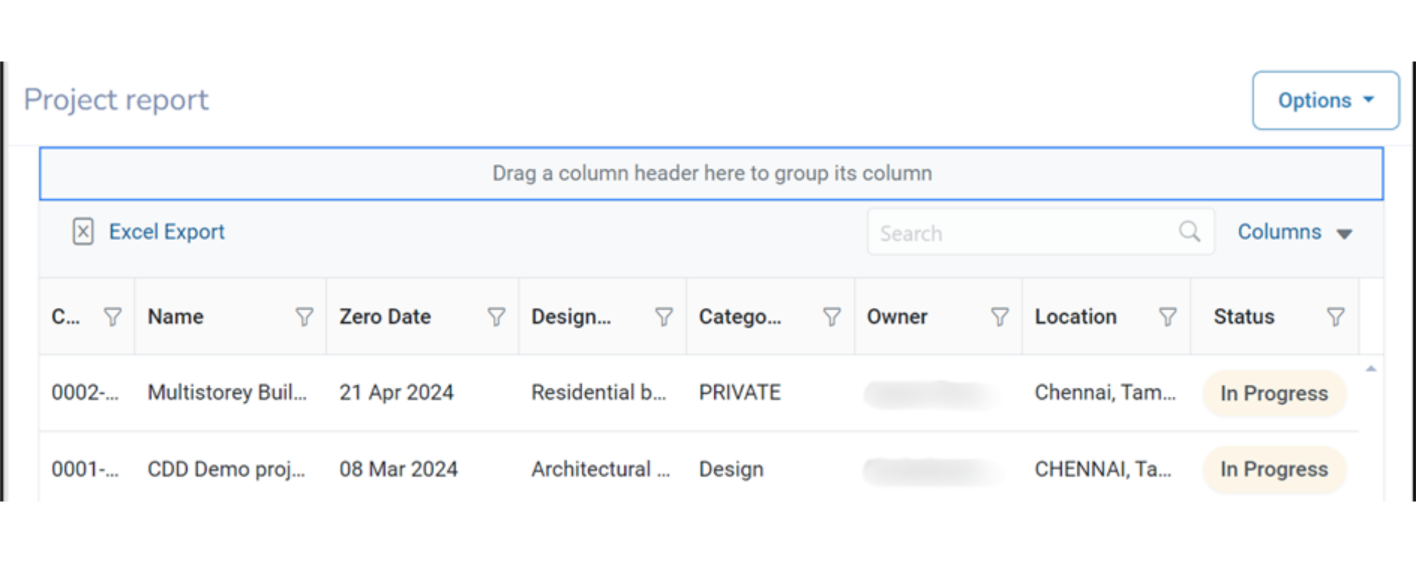Screen dimensions: 1416x563
Task: Click the filter icon on Name column
Action: point(304,317)
